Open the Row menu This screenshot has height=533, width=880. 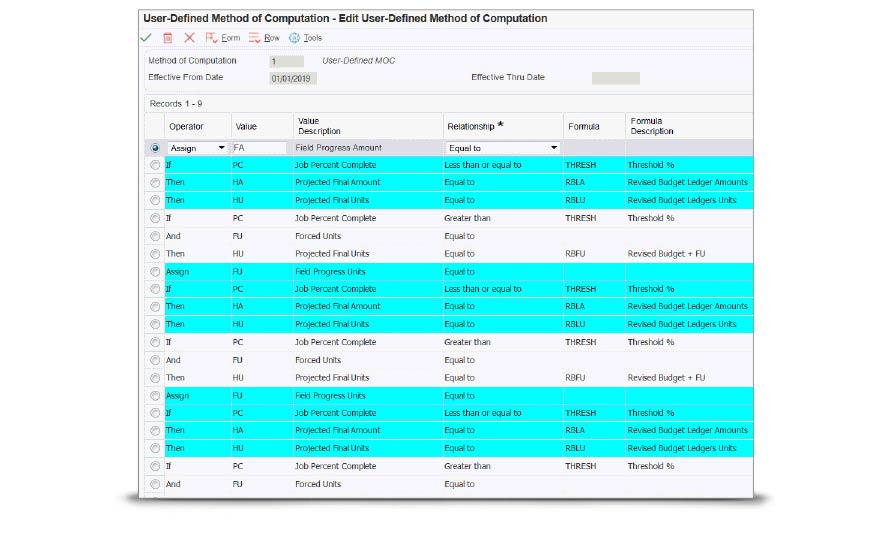tap(272, 38)
